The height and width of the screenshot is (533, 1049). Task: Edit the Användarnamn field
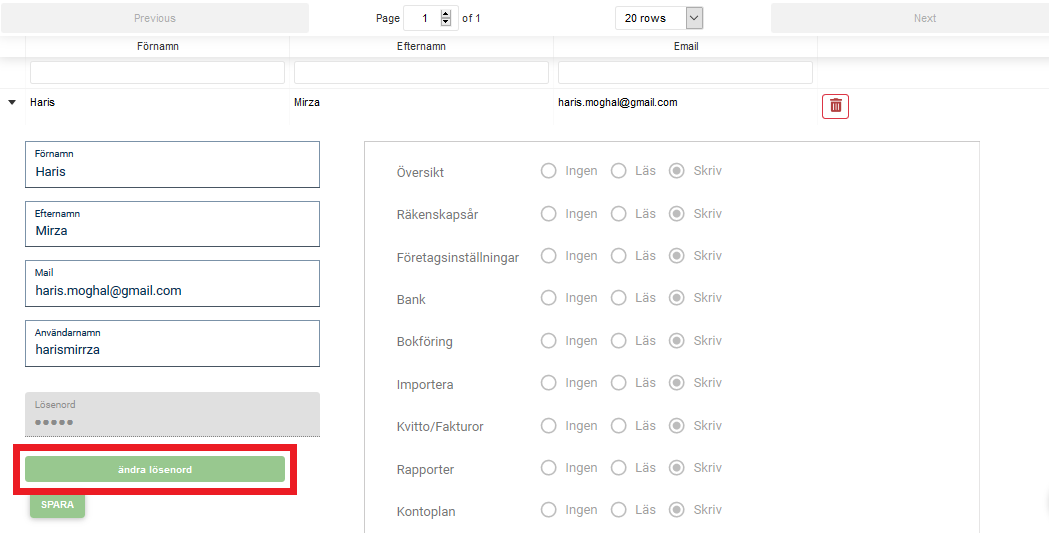pos(172,350)
